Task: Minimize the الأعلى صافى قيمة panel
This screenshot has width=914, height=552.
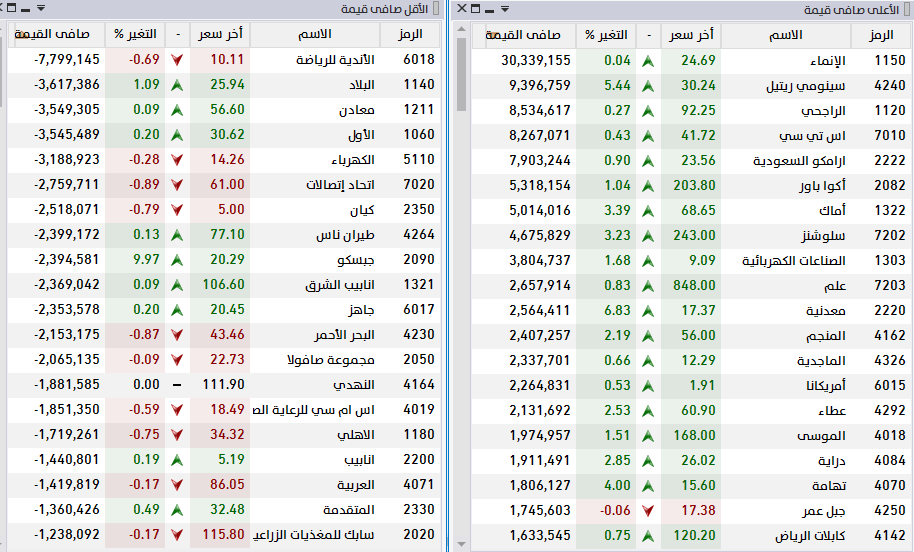Action: [489, 10]
